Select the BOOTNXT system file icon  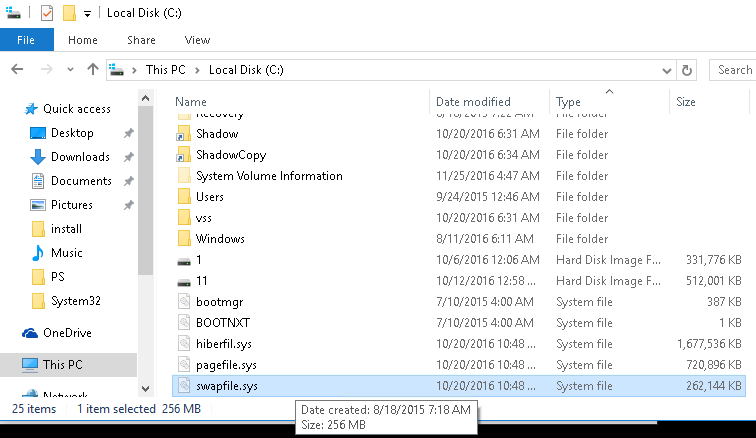[x=184, y=323]
